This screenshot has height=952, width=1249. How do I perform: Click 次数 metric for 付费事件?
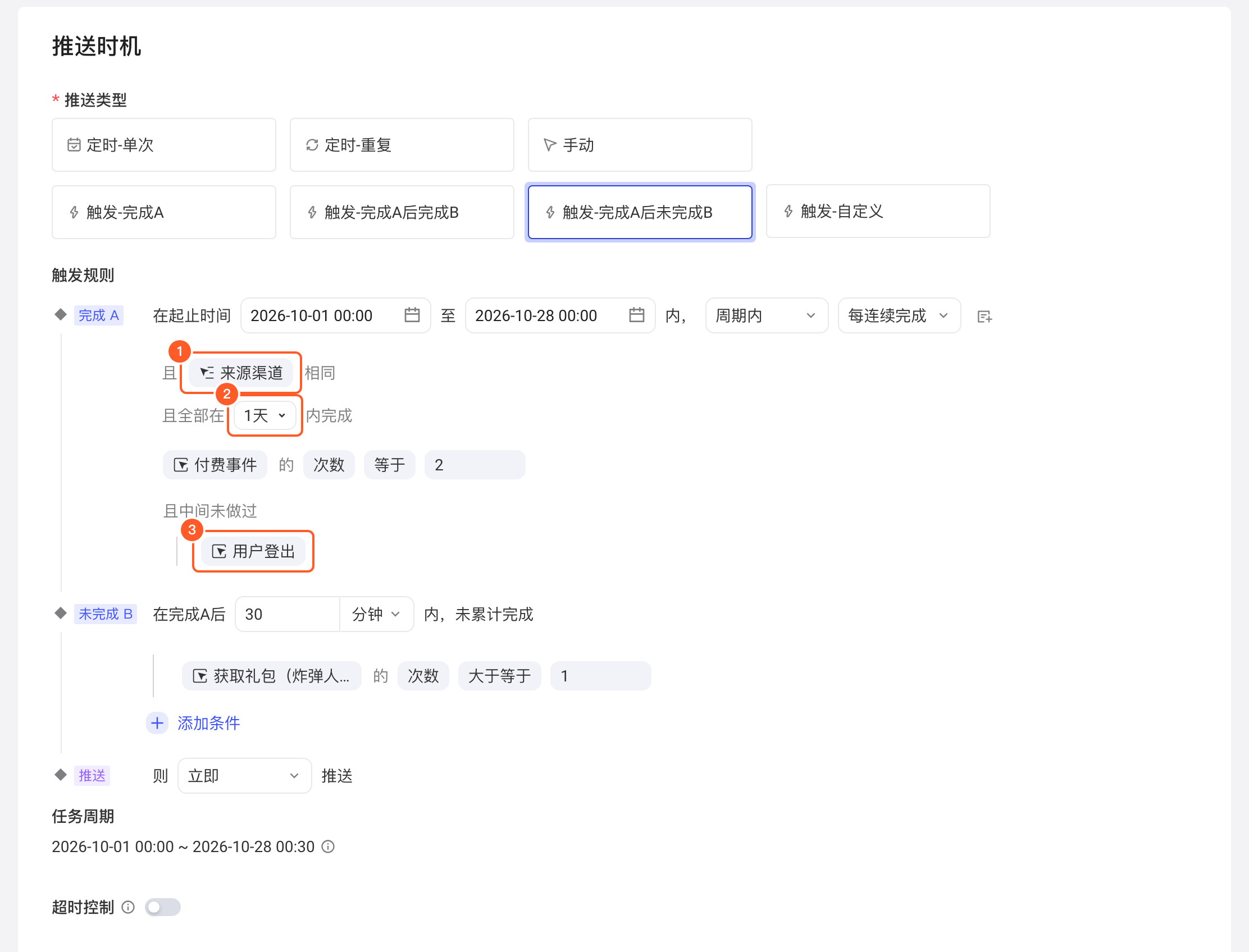(329, 465)
